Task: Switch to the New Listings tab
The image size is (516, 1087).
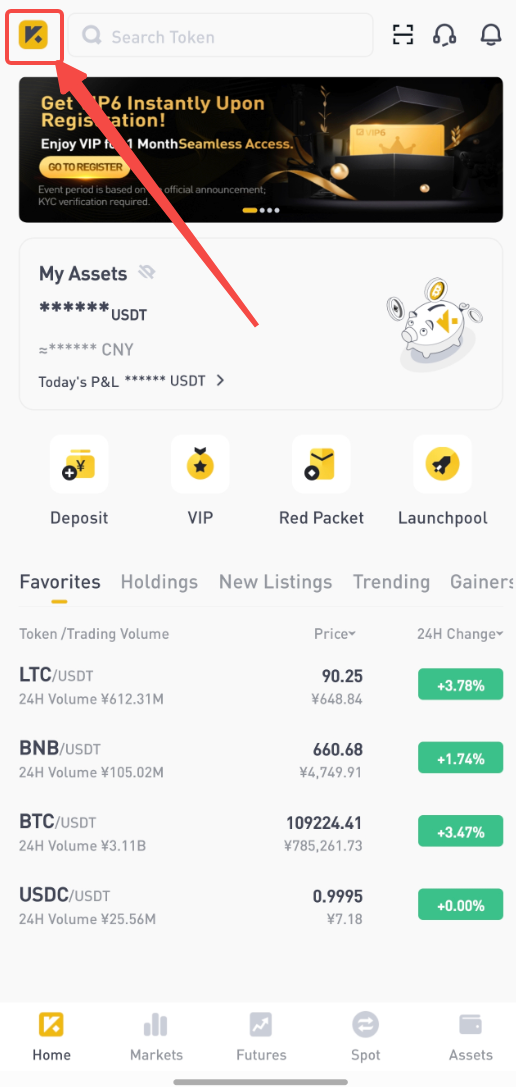Action: point(275,582)
